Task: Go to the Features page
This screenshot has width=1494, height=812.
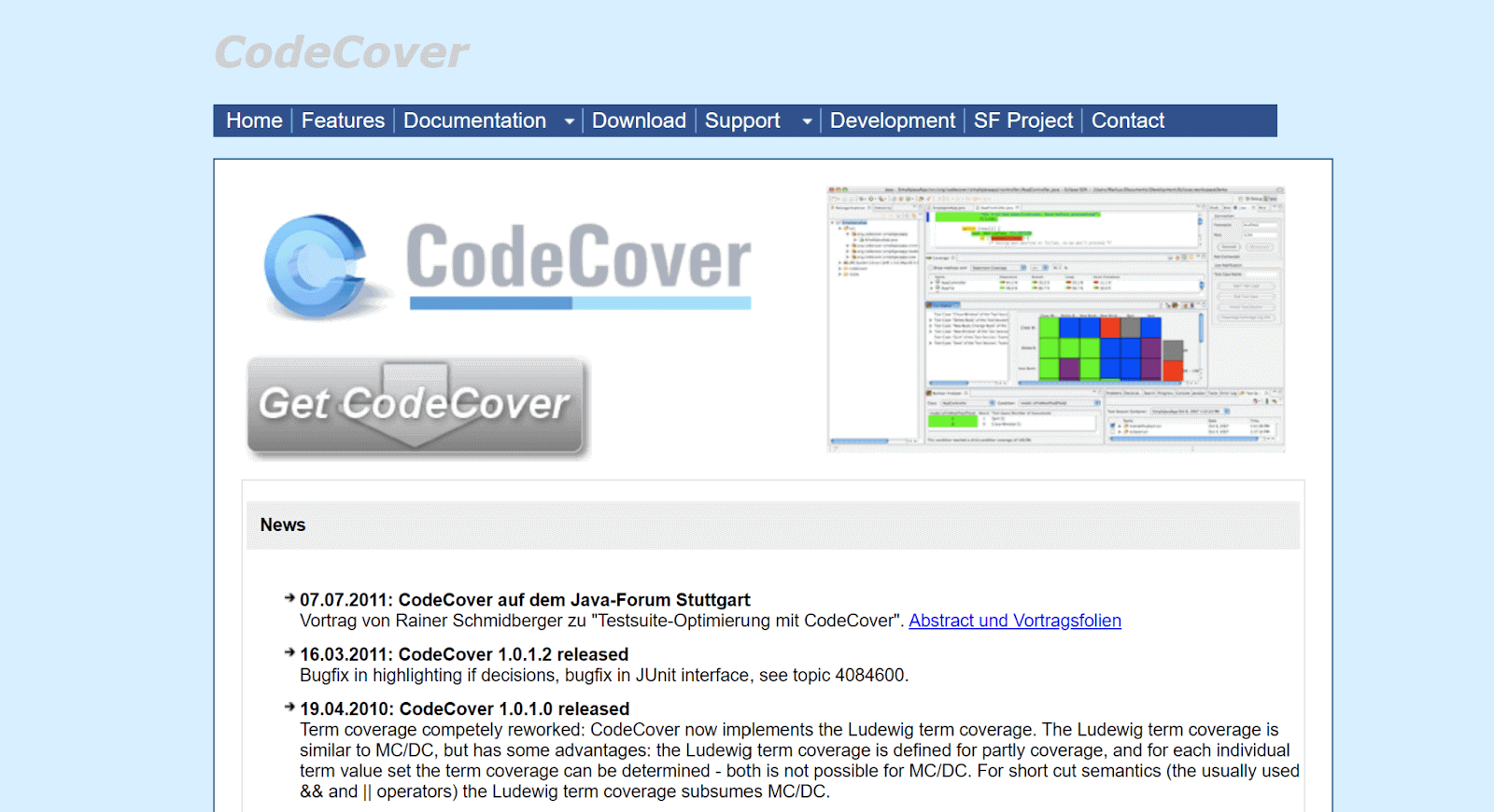Action: point(343,120)
